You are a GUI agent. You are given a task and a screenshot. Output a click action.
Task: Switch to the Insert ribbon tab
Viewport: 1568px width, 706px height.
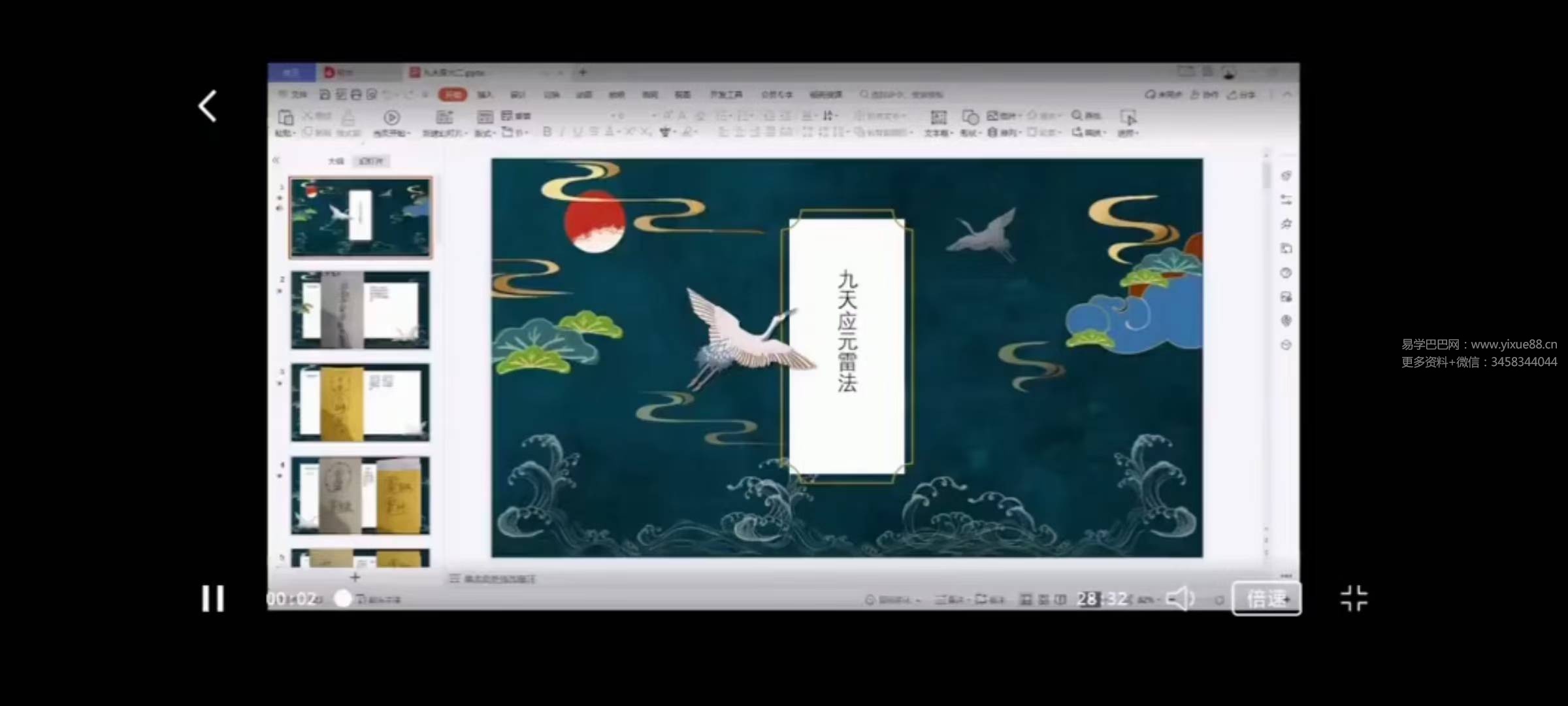point(485,95)
